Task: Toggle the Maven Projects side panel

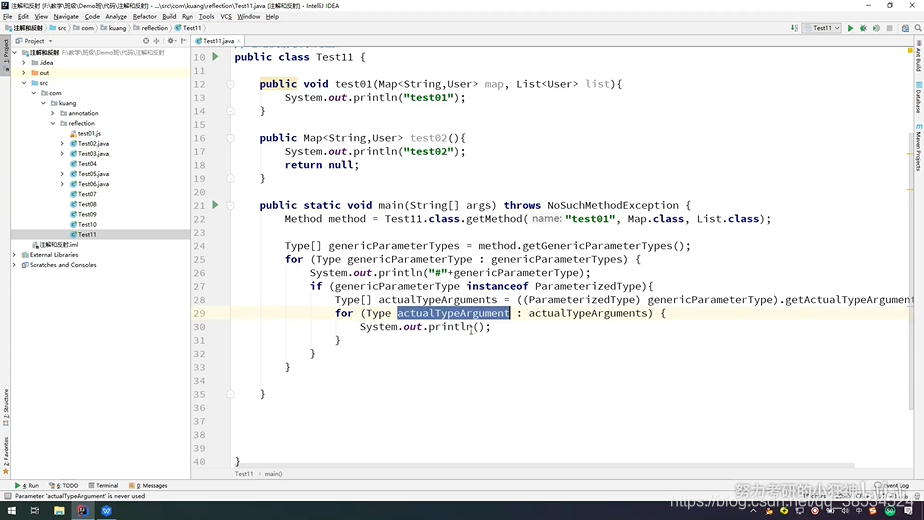Action: (x=918, y=149)
